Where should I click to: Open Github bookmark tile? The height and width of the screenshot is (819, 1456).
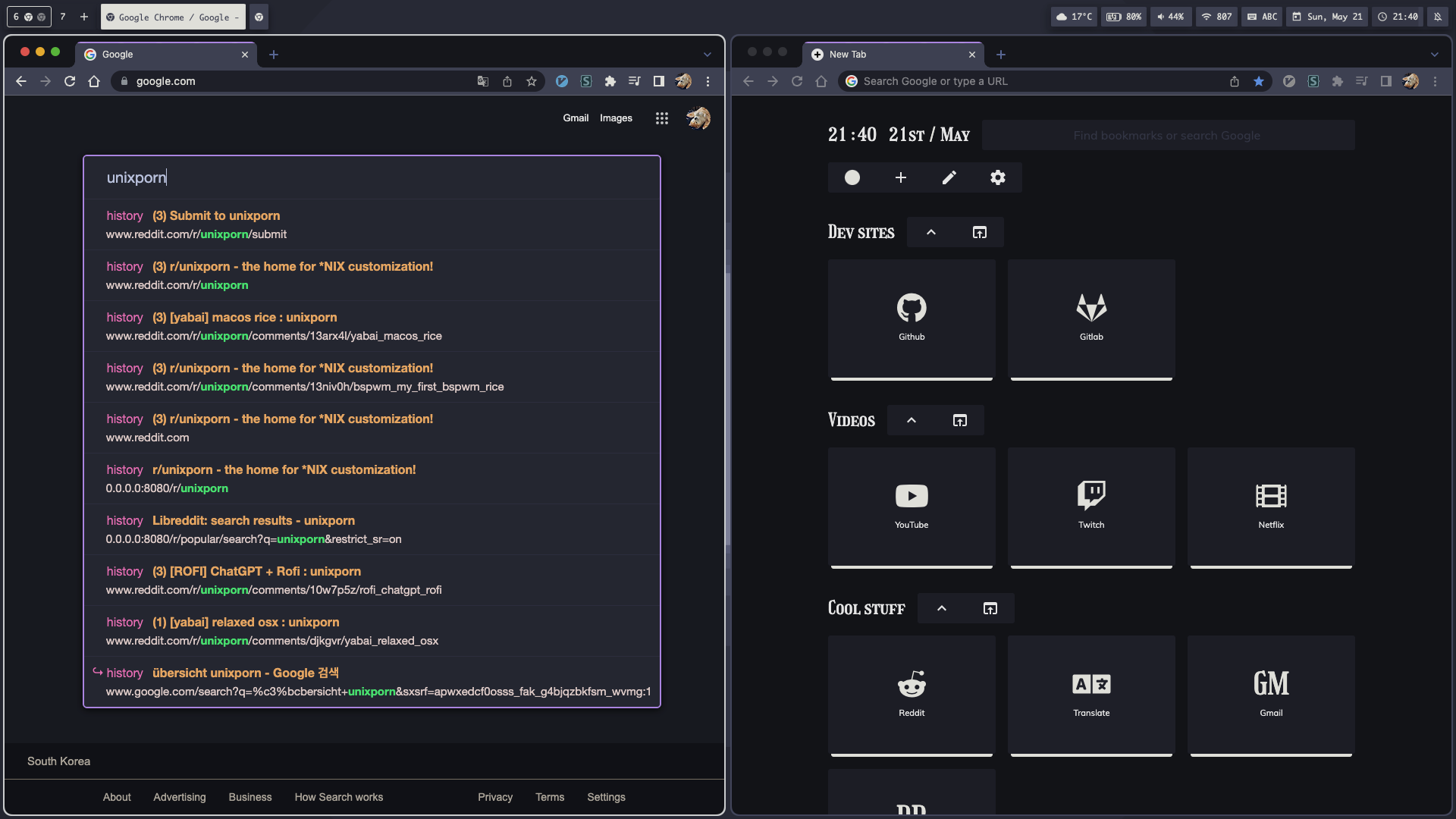(x=912, y=318)
